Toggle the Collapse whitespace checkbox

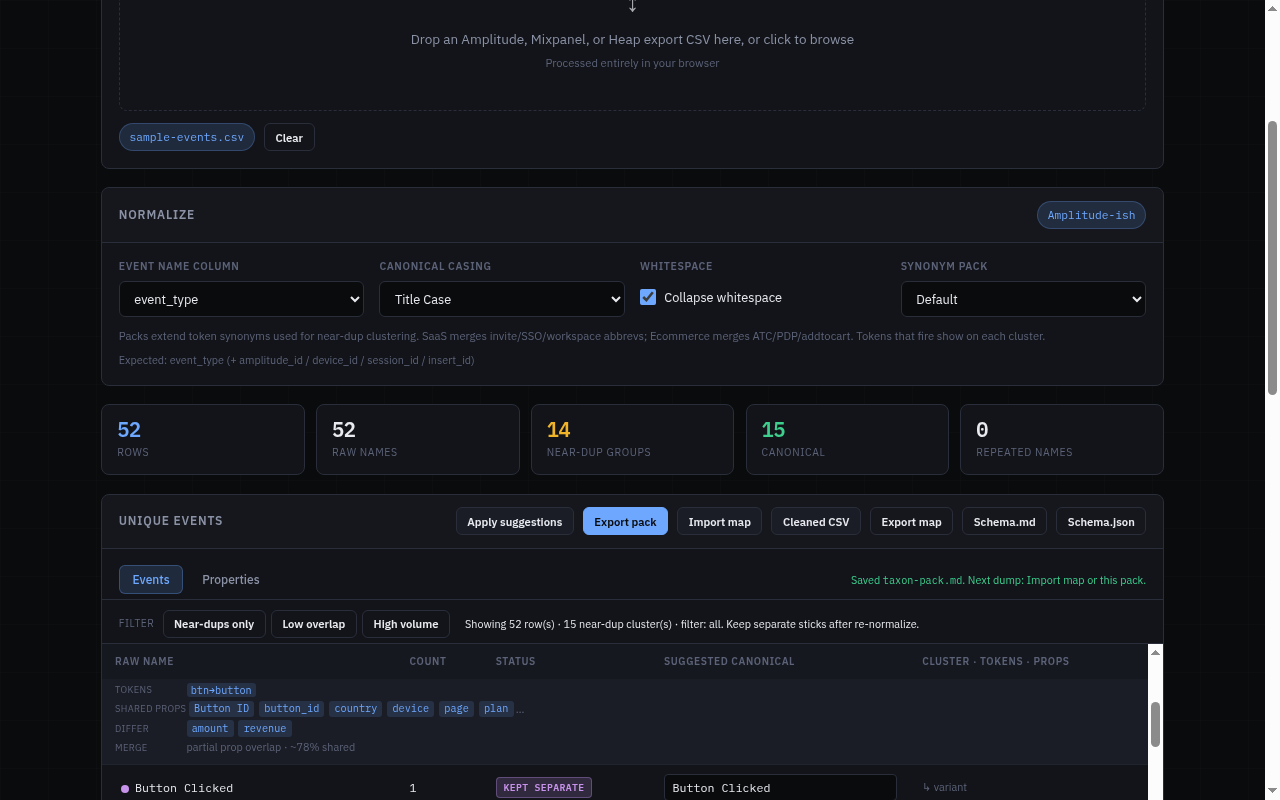[x=648, y=297]
